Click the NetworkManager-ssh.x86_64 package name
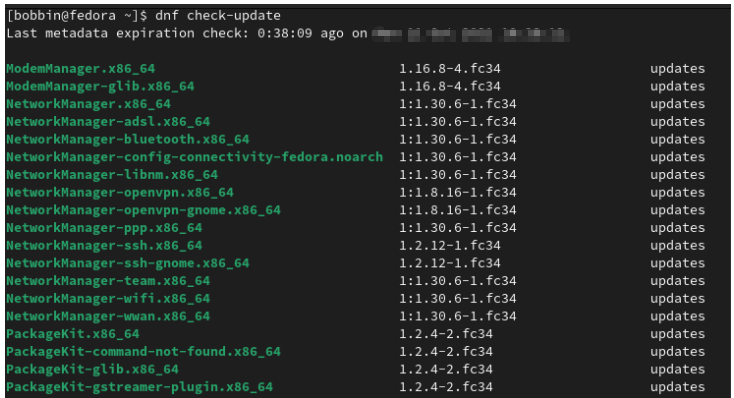The height and width of the screenshot is (398, 734). [x=104, y=246]
